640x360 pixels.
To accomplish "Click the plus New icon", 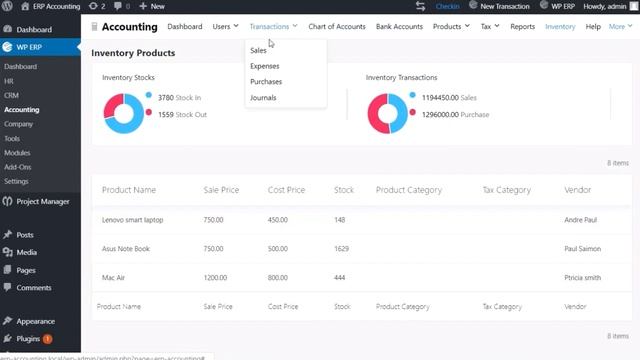I will pyautogui.click(x=143, y=6).
